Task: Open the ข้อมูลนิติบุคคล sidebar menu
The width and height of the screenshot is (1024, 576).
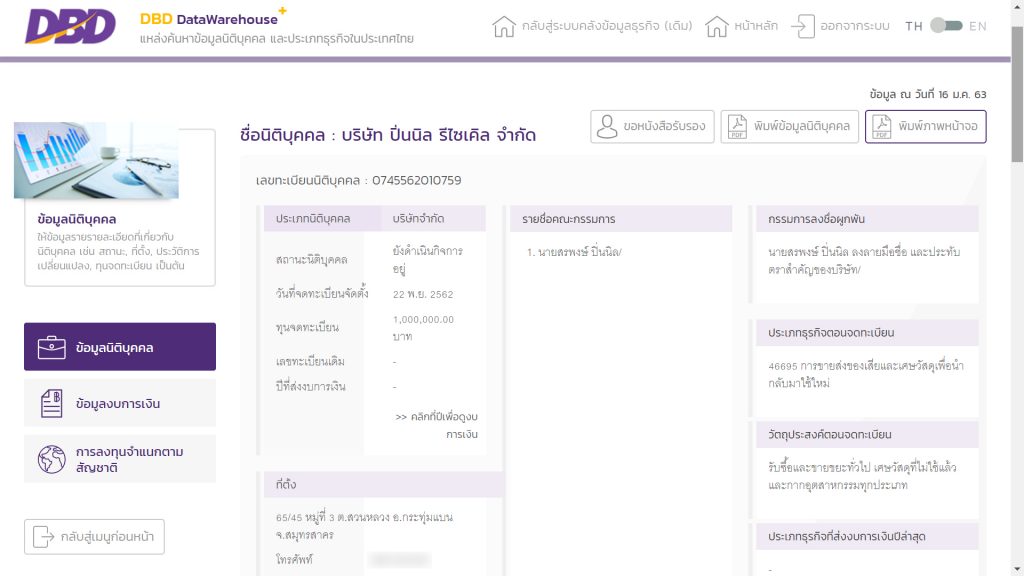Action: pyautogui.click(x=120, y=347)
